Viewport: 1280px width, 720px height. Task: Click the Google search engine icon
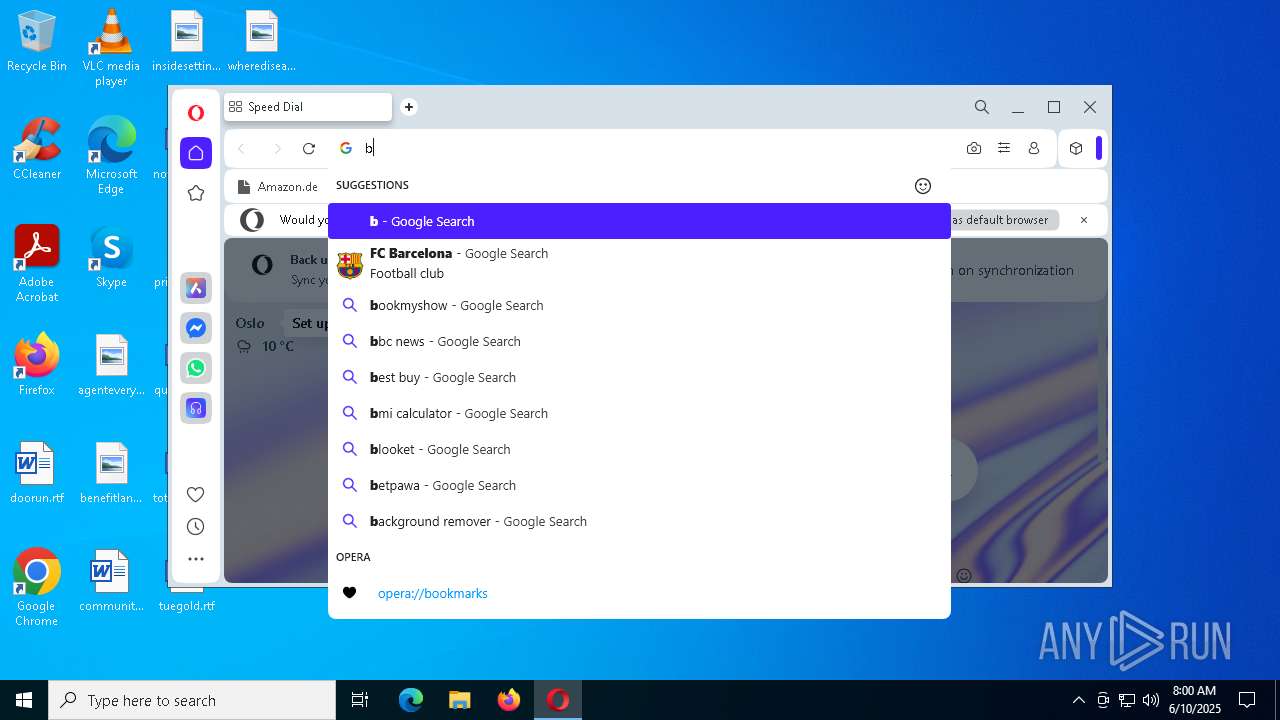pos(346,148)
